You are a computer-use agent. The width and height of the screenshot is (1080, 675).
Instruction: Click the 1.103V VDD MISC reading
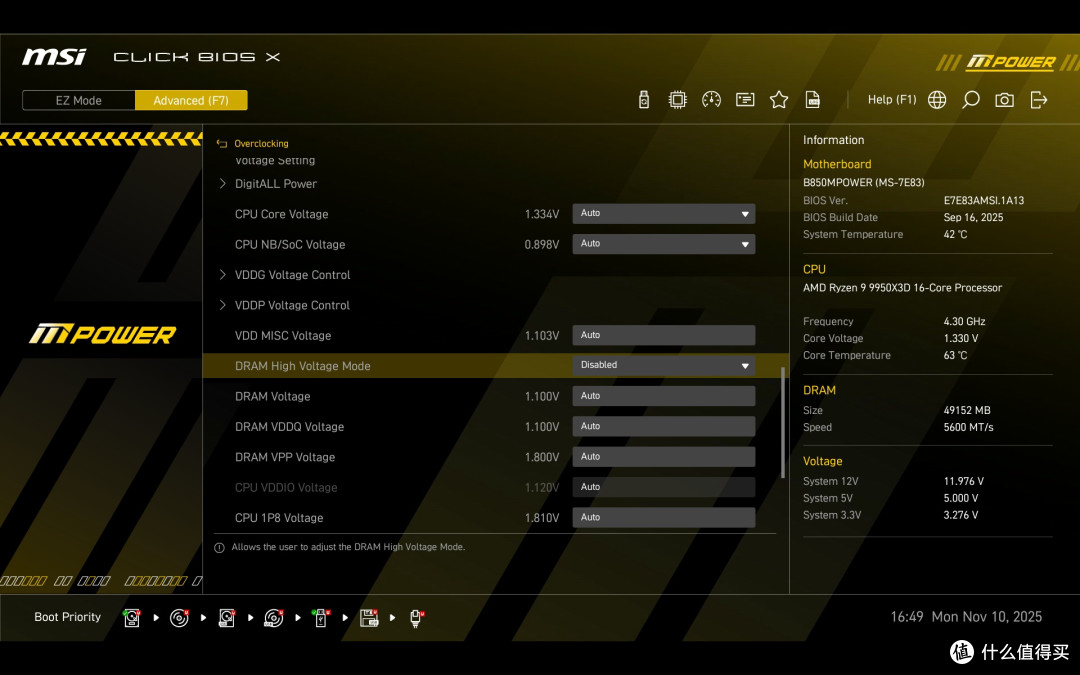click(x=541, y=335)
